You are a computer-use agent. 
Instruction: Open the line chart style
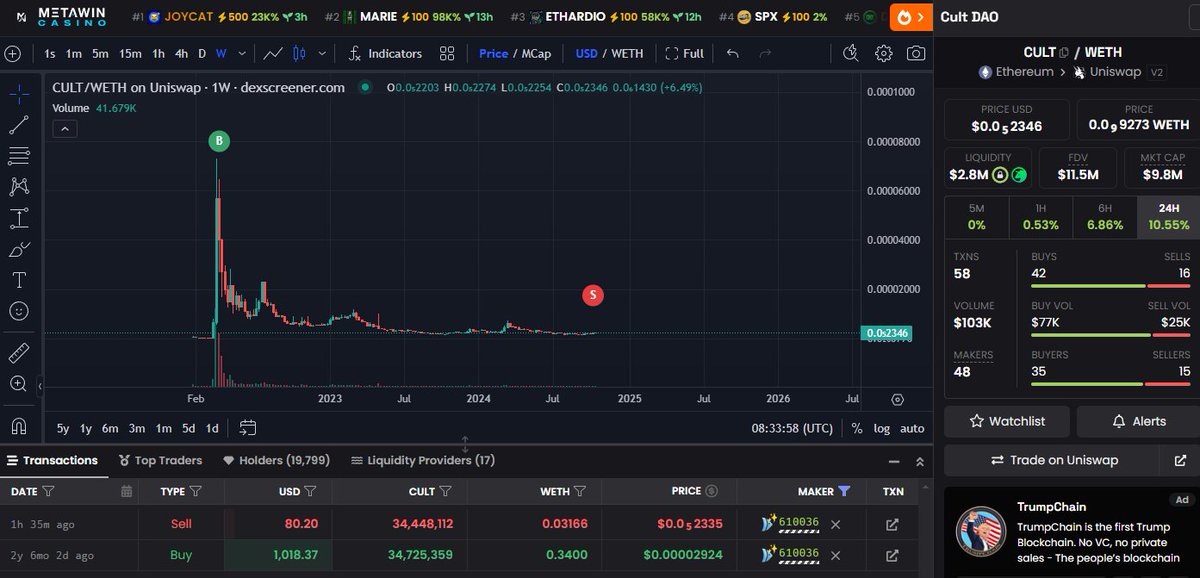point(273,53)
